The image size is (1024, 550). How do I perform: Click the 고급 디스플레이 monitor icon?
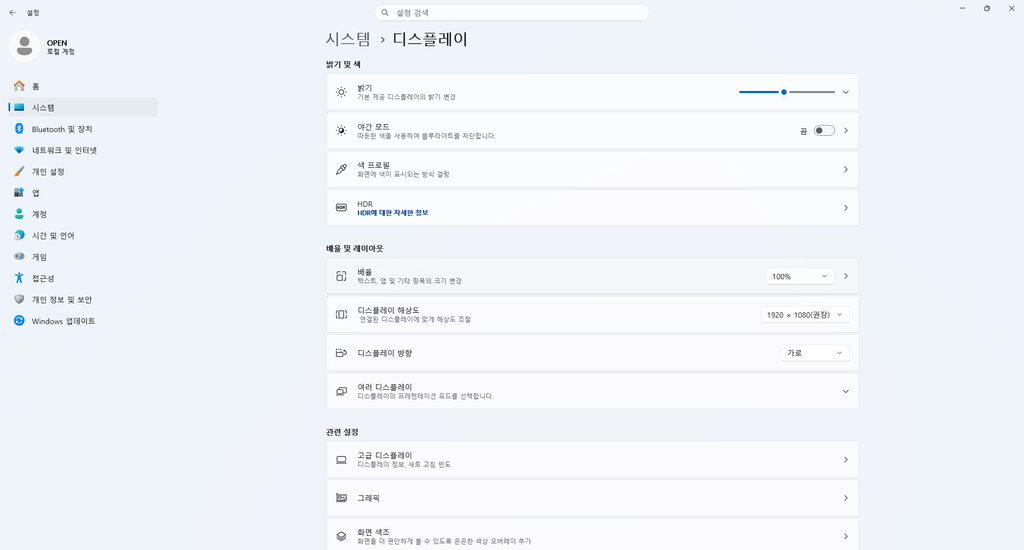tap(341, 460)
